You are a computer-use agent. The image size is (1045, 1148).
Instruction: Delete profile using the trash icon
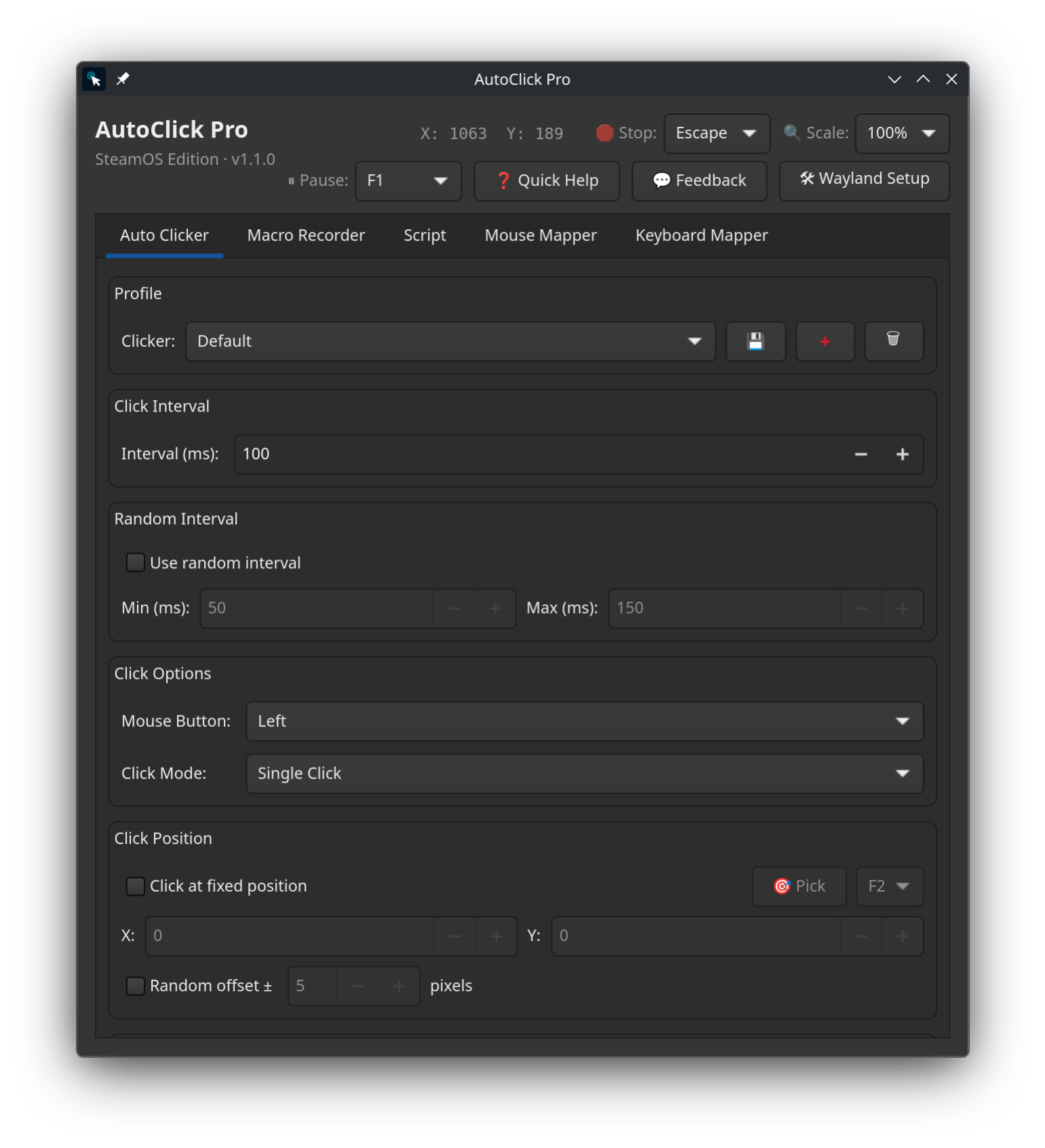point(893,341)
